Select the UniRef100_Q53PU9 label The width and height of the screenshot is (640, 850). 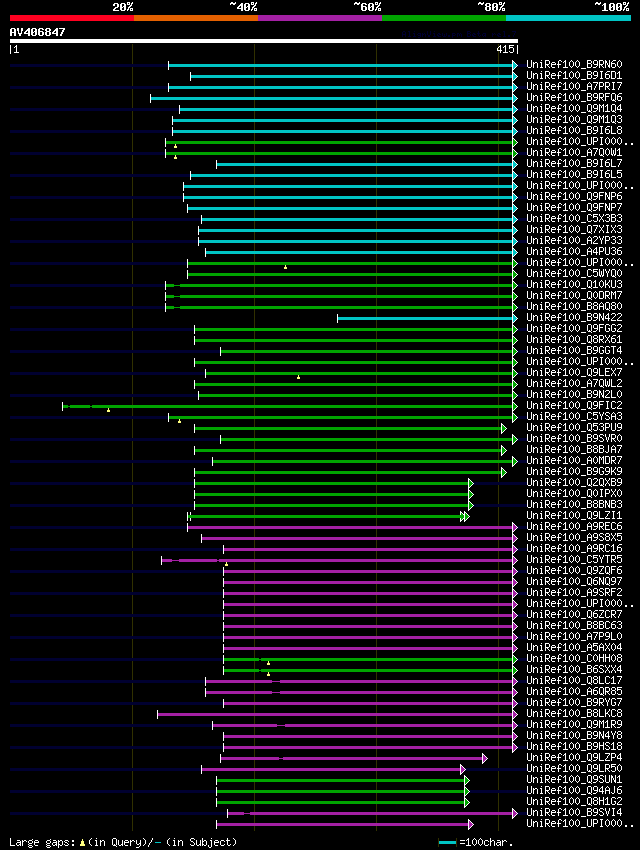point(574,427)
